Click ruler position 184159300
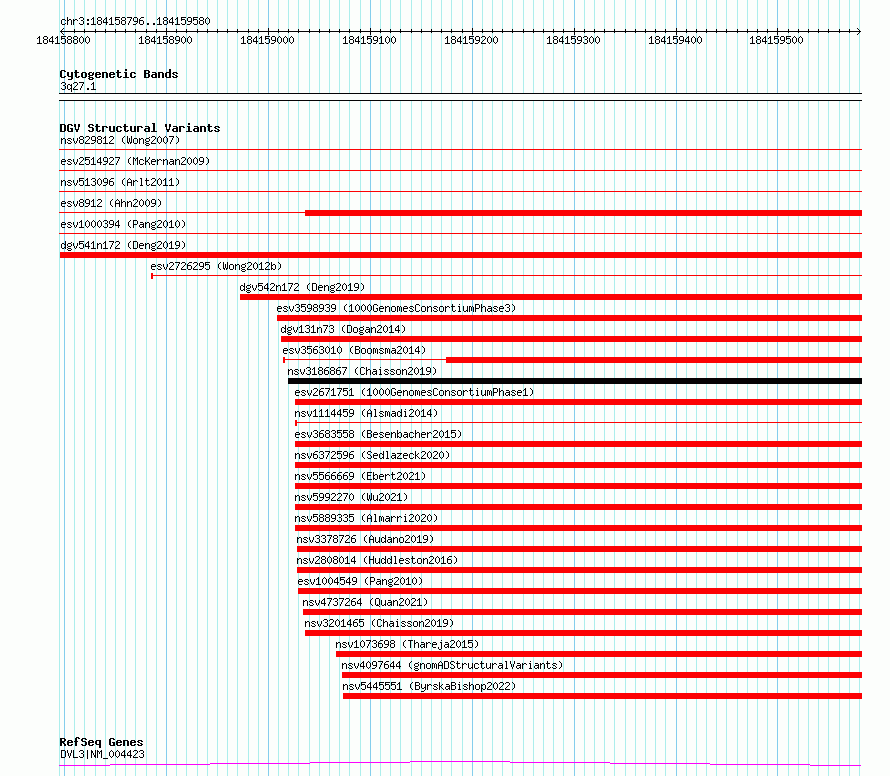This screenshot has width=890, height=776. pyautogui.click(x=573, y=40)
